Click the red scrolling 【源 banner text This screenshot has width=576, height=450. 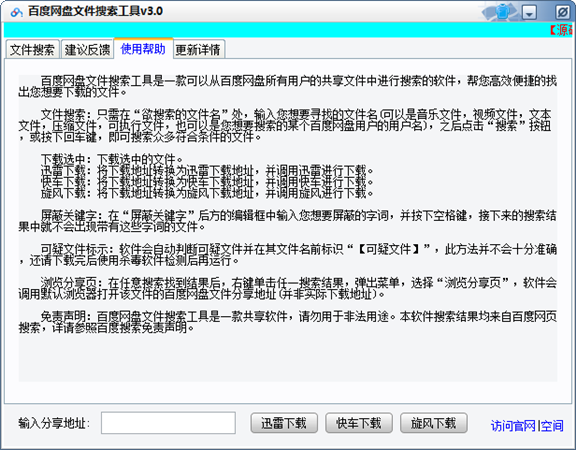[x=561, y=30]
